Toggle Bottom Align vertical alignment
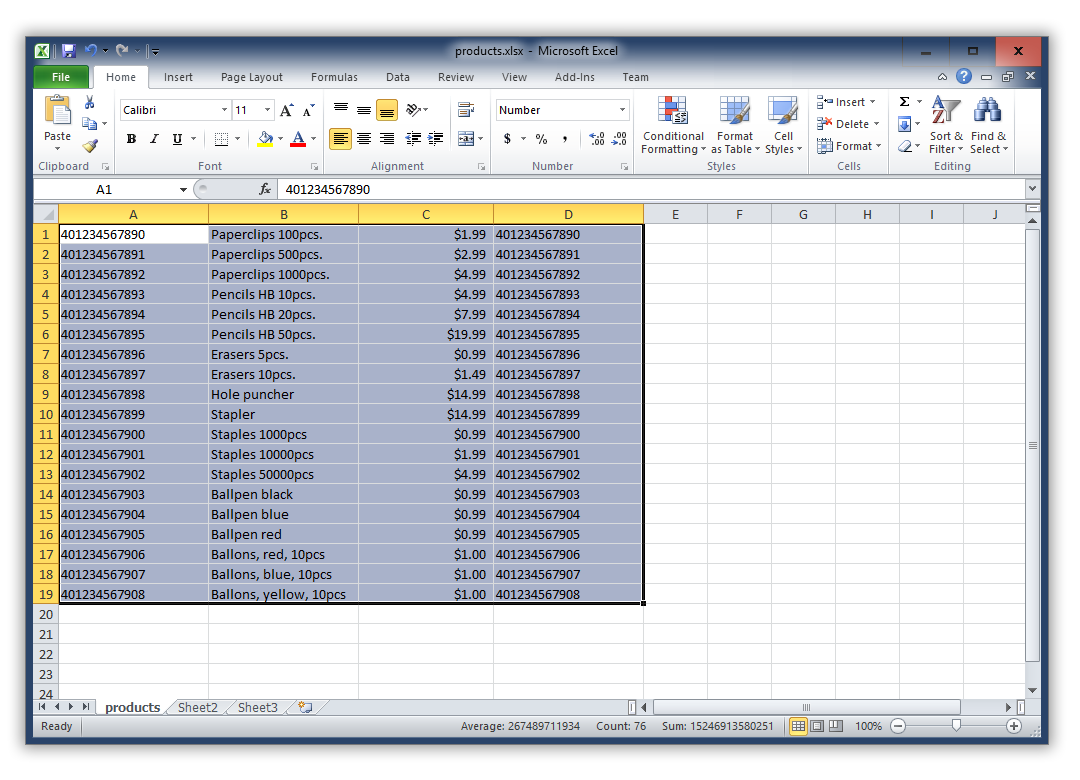 click(387, 110)
